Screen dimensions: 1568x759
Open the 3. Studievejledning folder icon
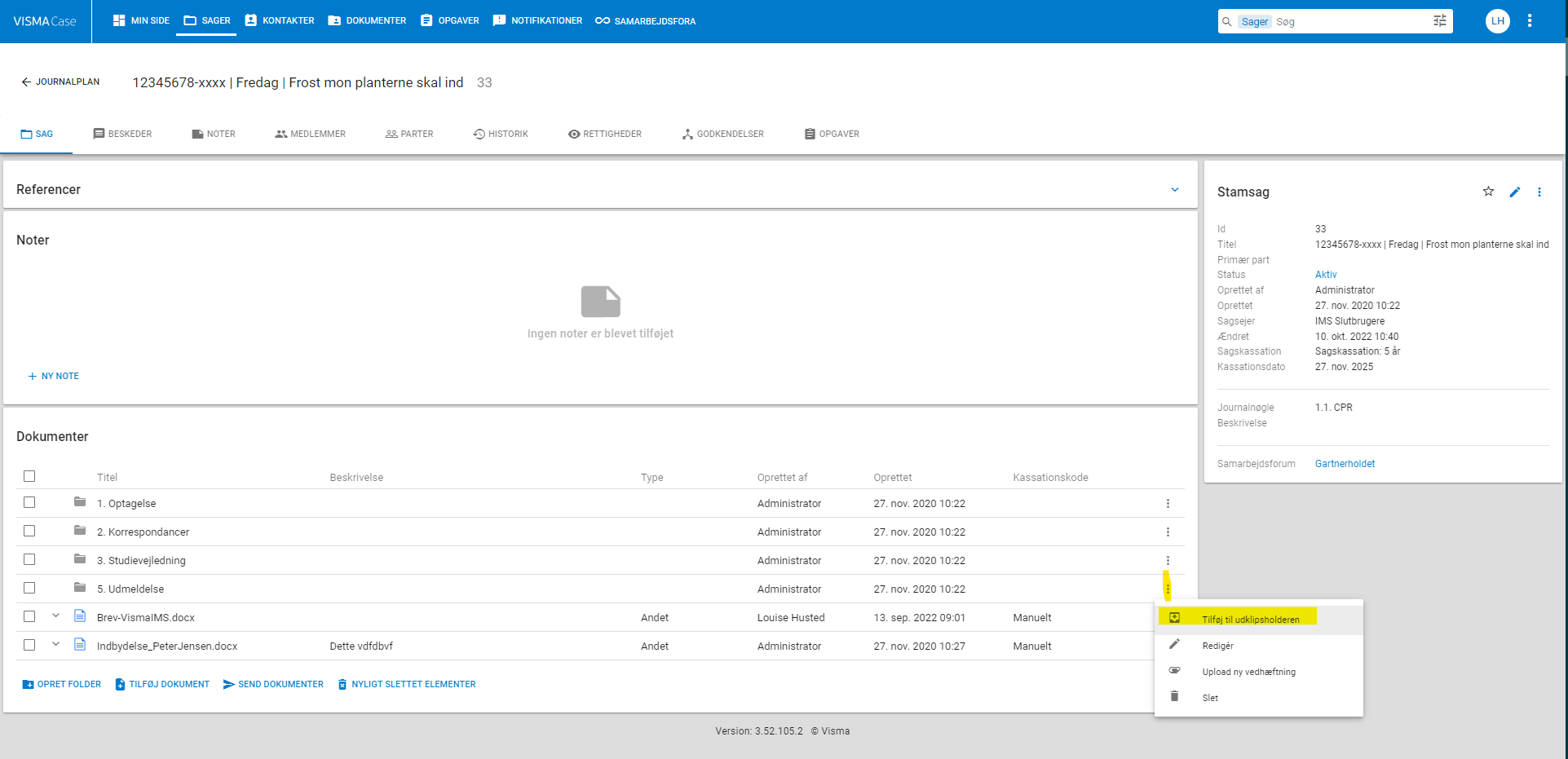[80, 559]
